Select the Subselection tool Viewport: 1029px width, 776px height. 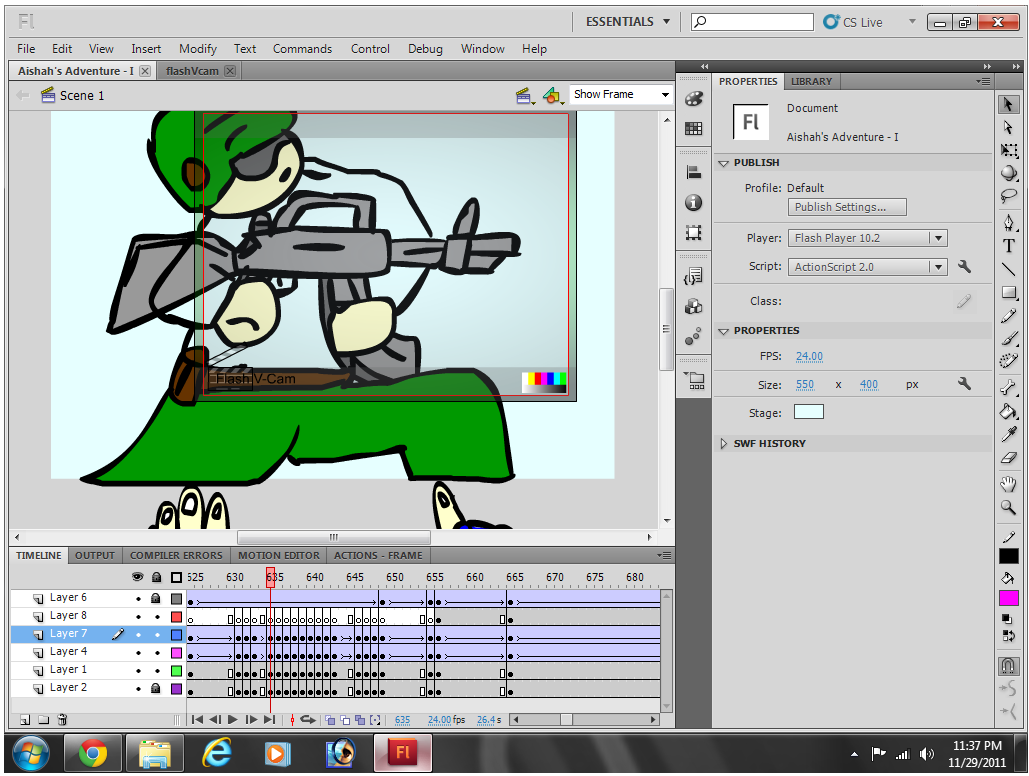1009,127
